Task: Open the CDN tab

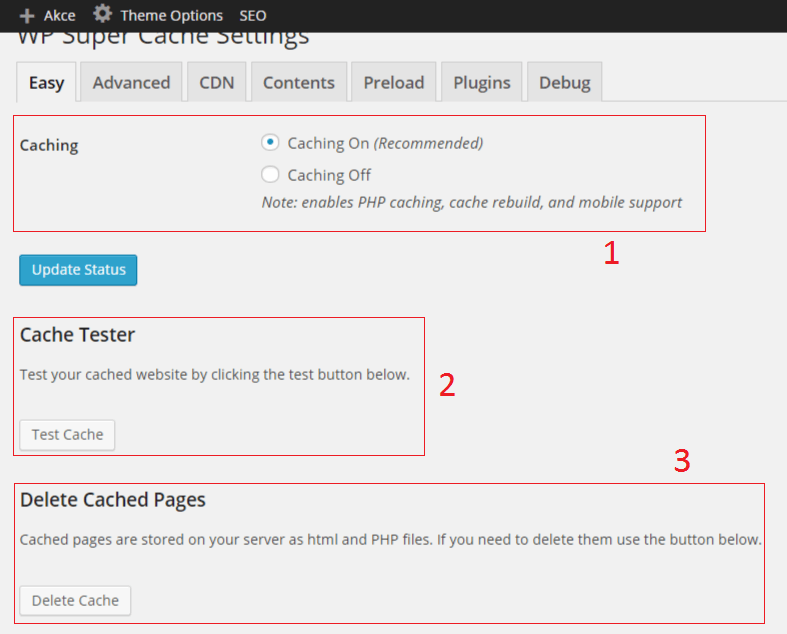Action: click(216, 82)
